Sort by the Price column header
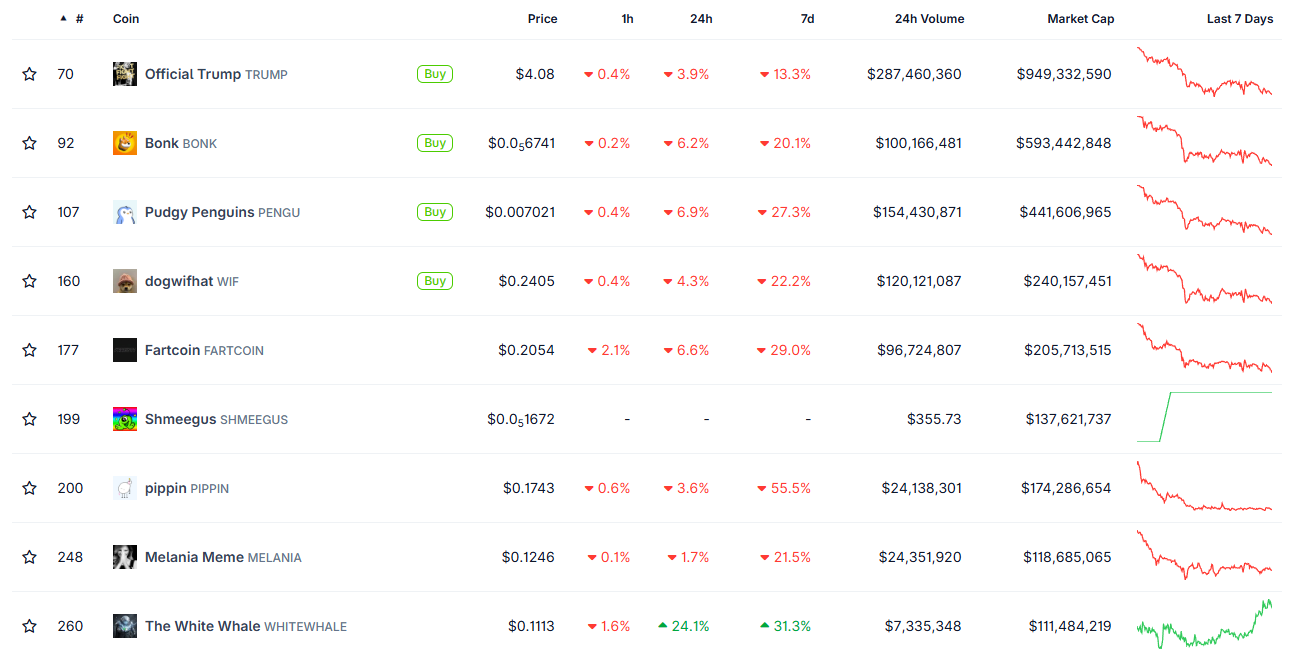Screen dimensions: 1293x655 pyautogui.click(x=542, y=19)
